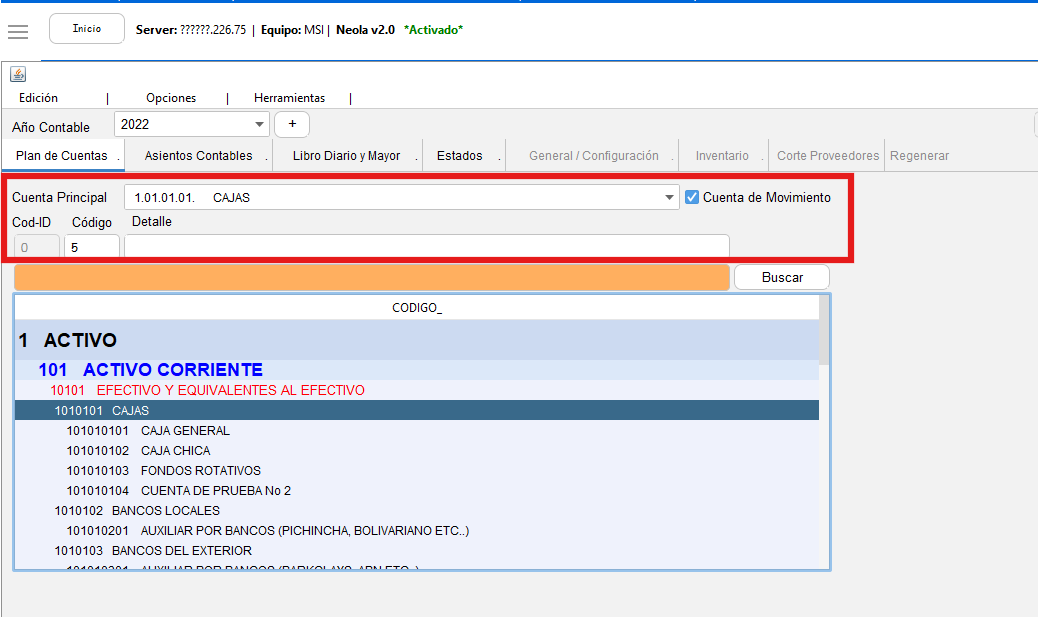The width and height of the screenshot is (1038, 617).
Task: Select the BANCOS LOCALES account row
Action: (x=165, y=511)
